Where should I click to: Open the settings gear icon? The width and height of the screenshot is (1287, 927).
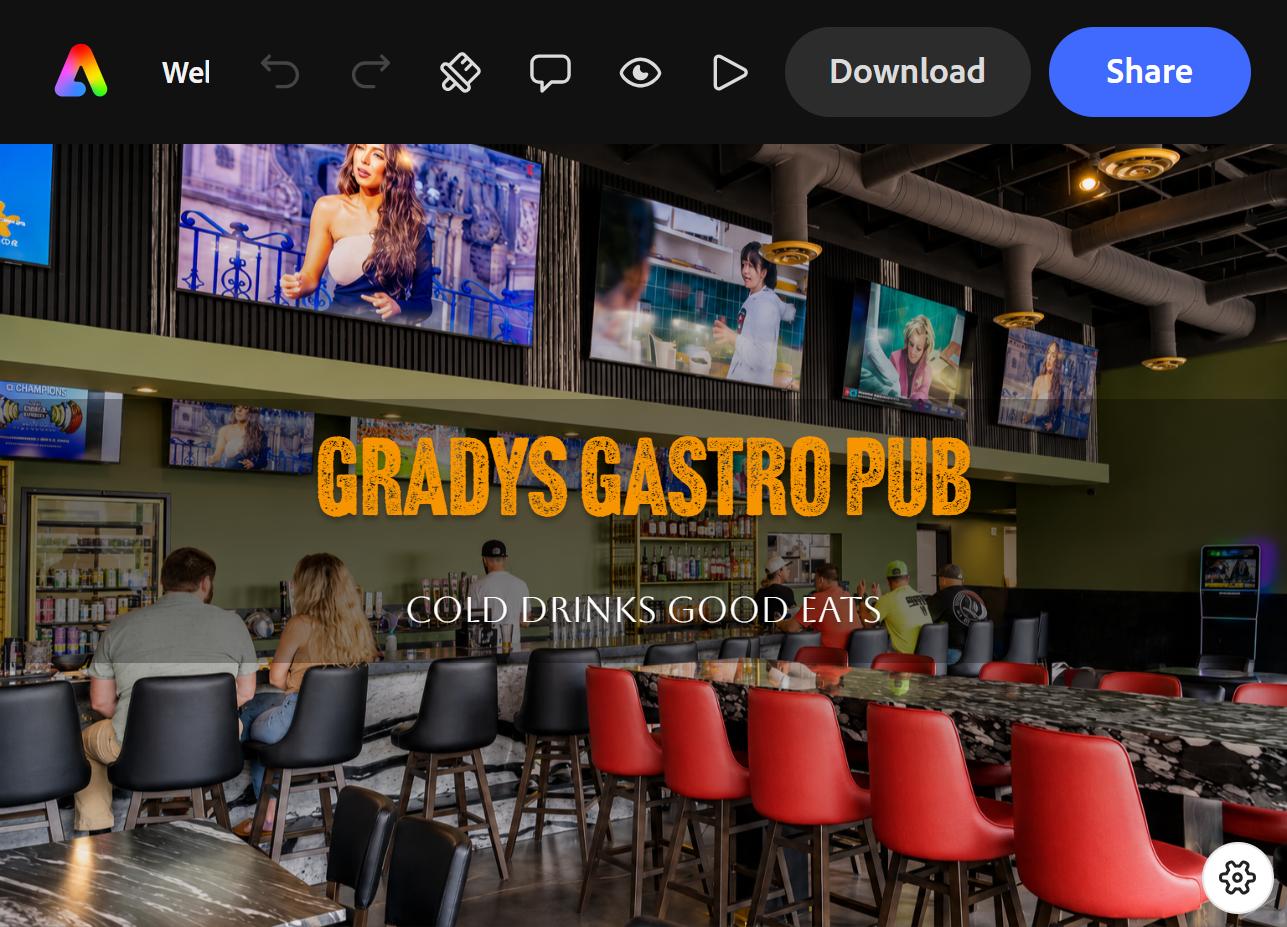(1237, 878)
